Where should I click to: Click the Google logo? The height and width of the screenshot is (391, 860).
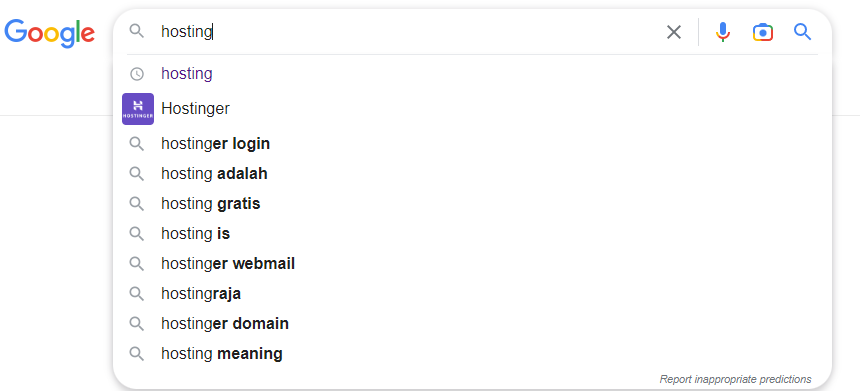[x=49, y=33]
